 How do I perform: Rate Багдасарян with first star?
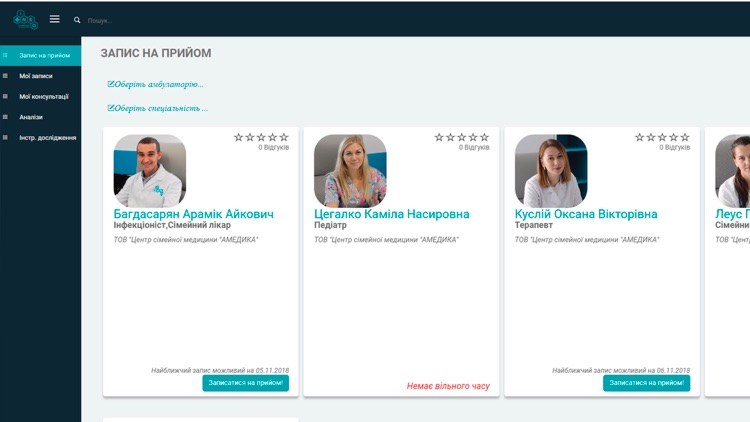[238, 137]
